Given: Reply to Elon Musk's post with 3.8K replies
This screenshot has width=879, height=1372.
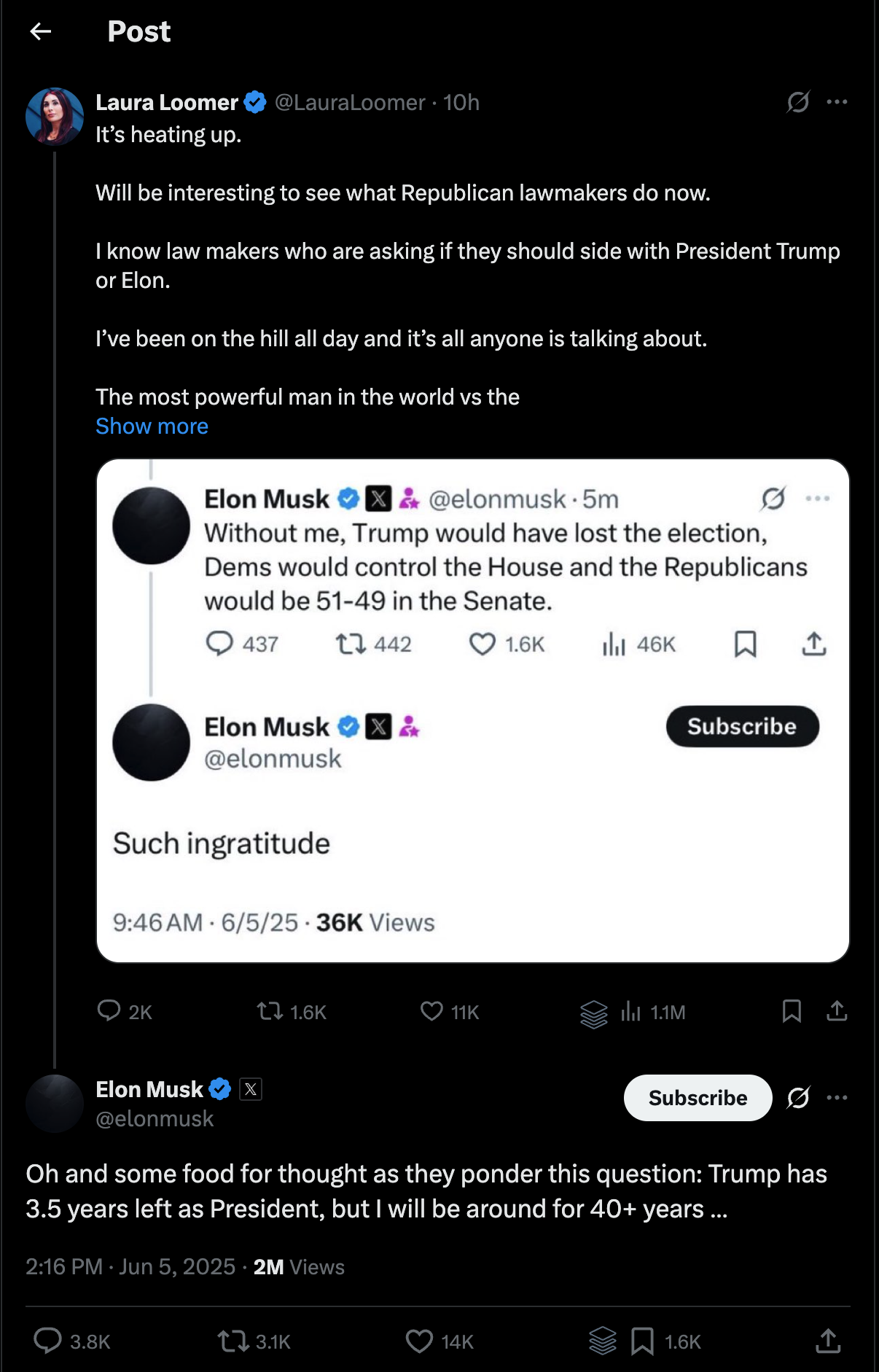Looking at the screenshot, I should click(x=48, y=1341).
